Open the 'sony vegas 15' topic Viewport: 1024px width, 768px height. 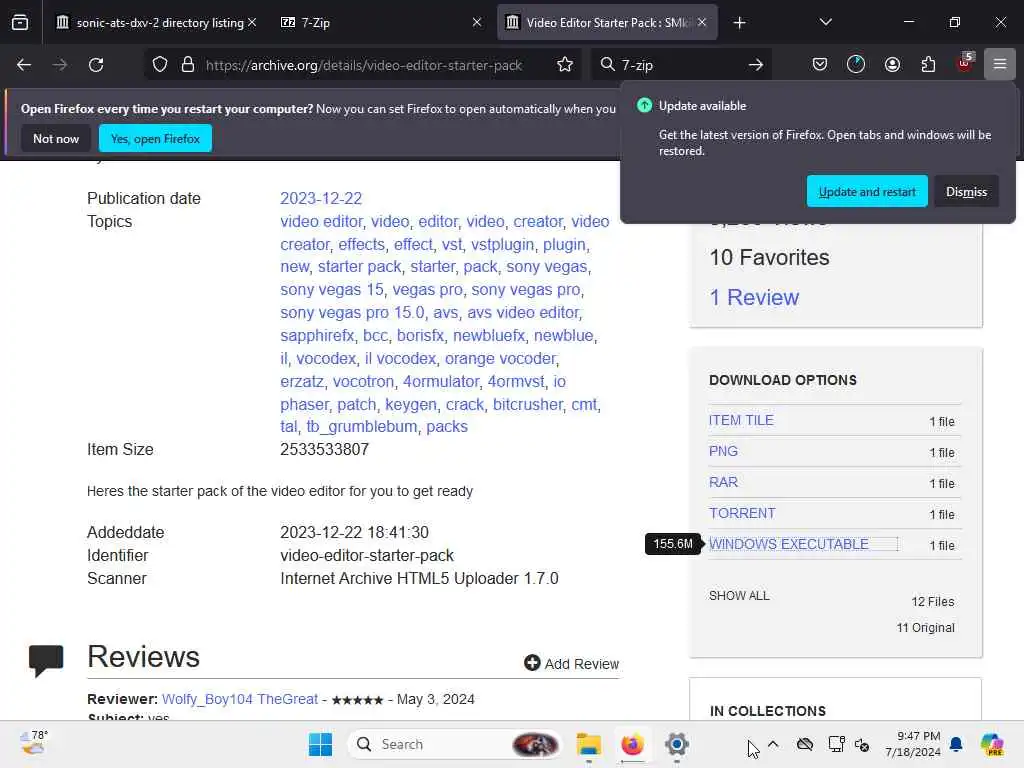(x=332, y=289)
